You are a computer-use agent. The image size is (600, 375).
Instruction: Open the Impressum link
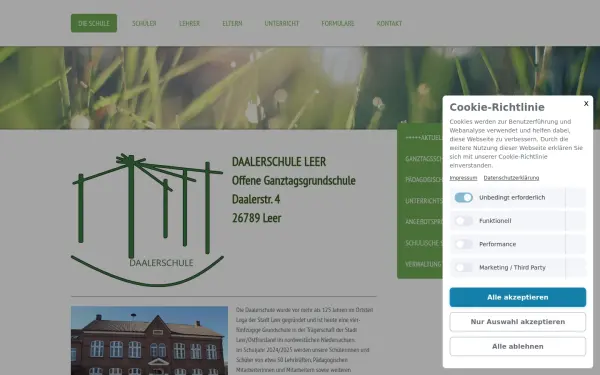tap(463, 178)
